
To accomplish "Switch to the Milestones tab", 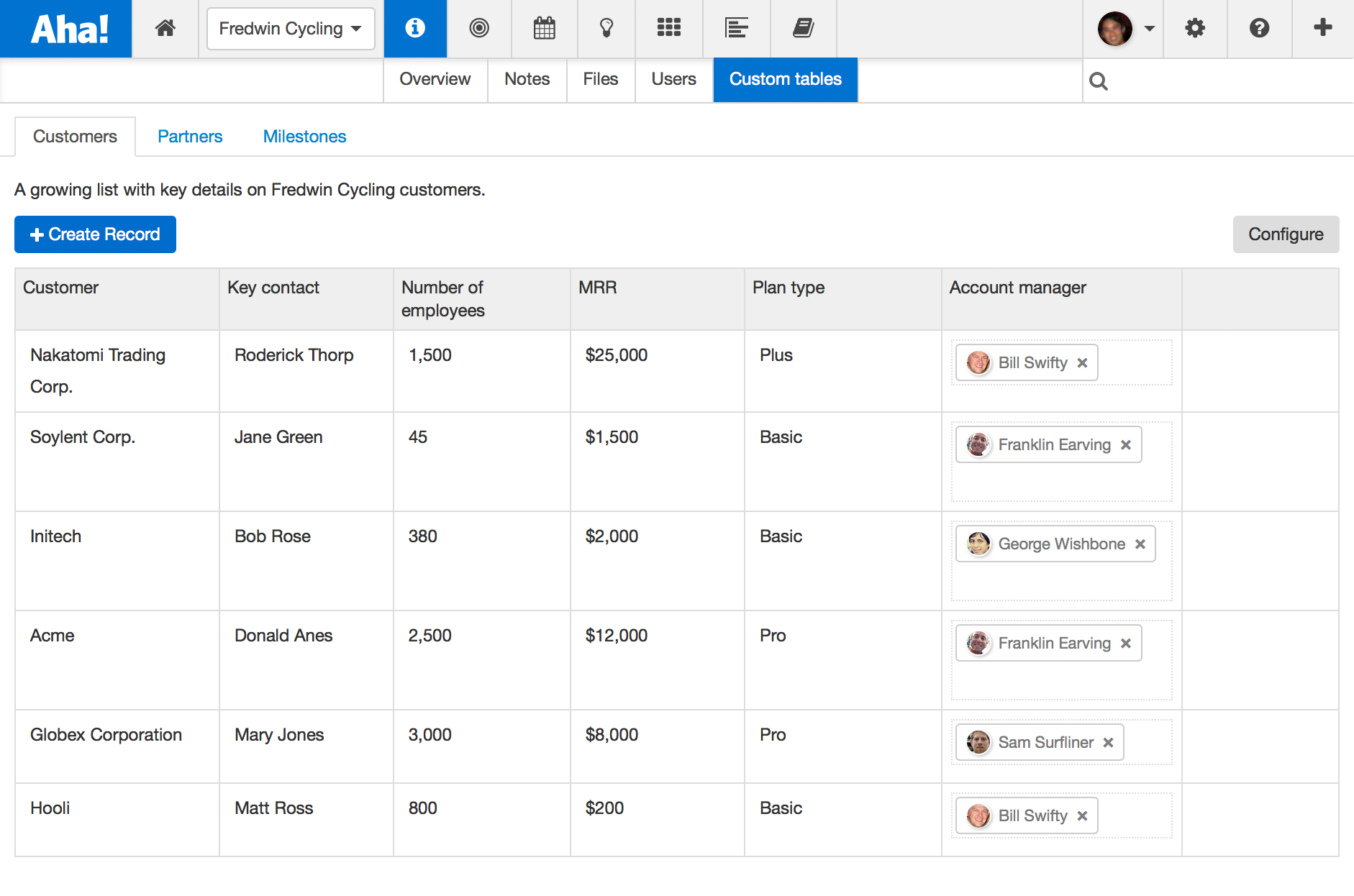I will tap(304, 137).
